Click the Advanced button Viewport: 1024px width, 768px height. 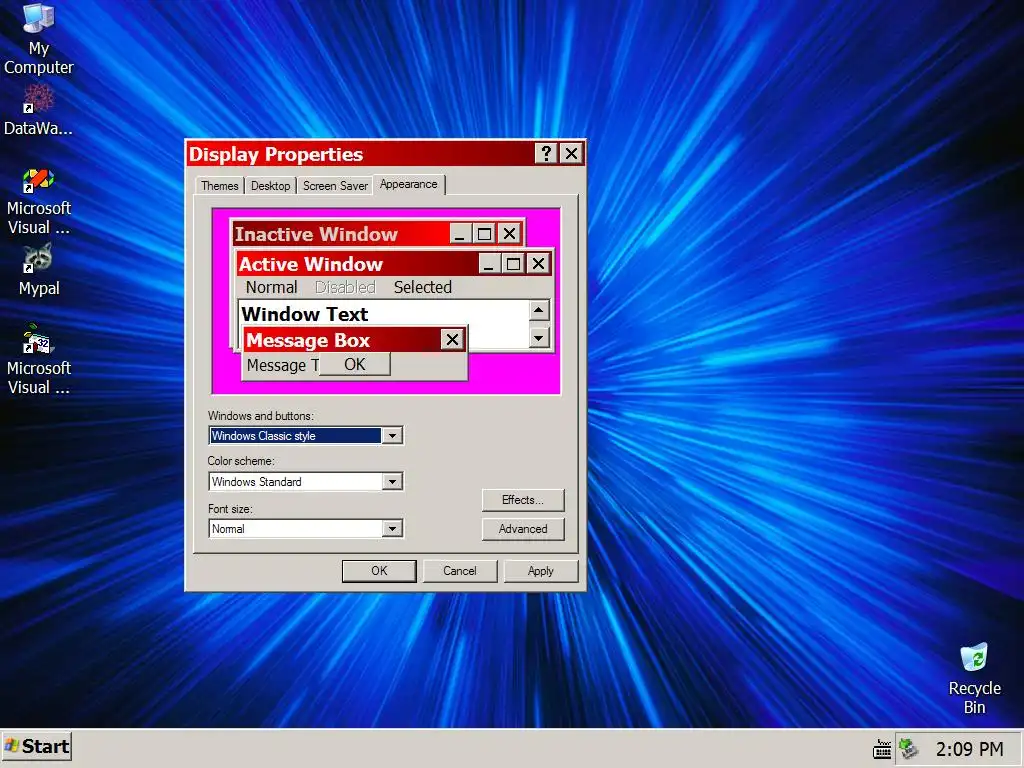pos(522,529)
